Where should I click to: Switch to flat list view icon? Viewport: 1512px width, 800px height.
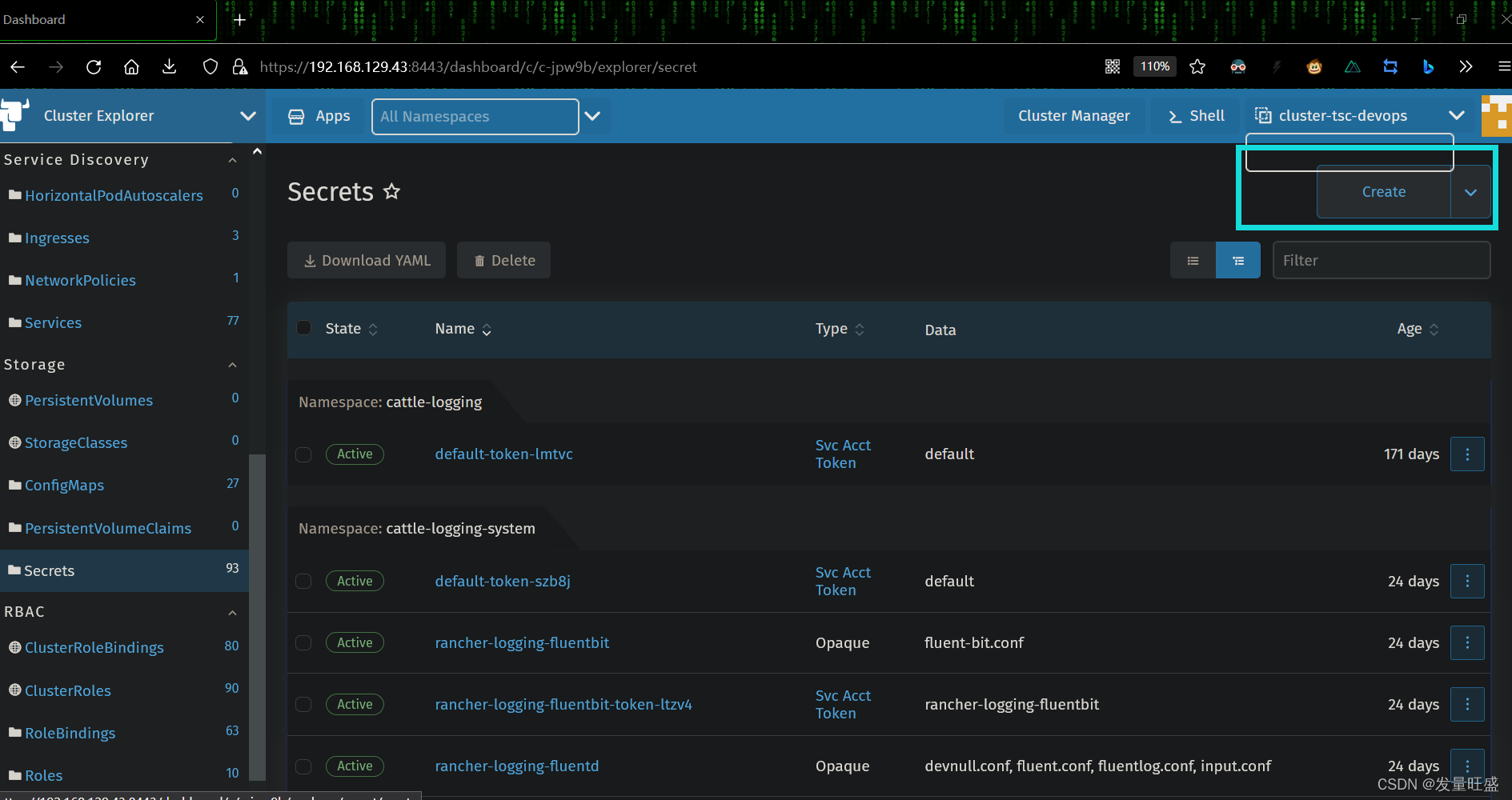coord(1193,261)
